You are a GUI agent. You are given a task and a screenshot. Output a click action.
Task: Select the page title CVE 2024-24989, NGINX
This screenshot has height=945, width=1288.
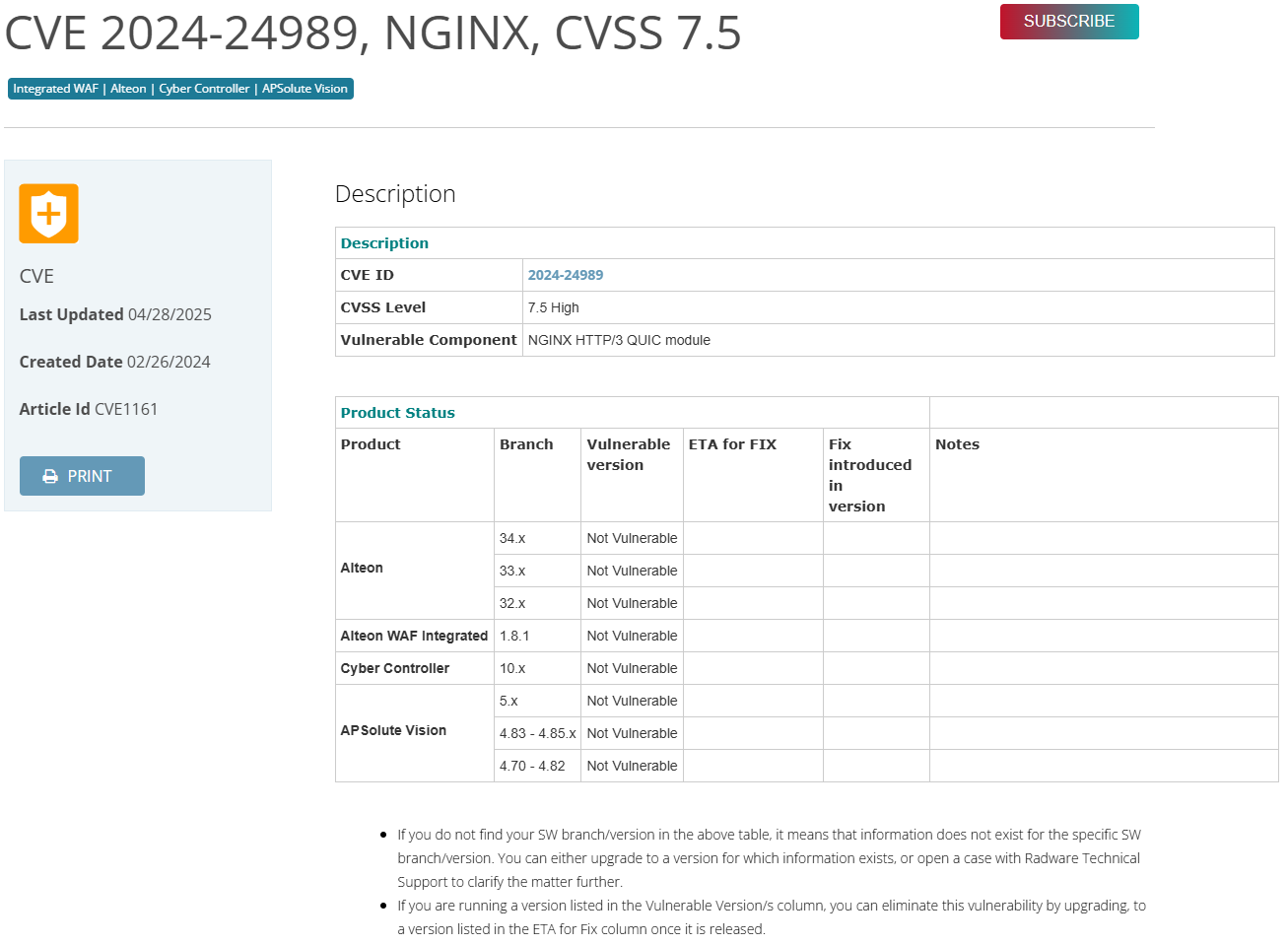pyautogui.click(x=373, y=33)
